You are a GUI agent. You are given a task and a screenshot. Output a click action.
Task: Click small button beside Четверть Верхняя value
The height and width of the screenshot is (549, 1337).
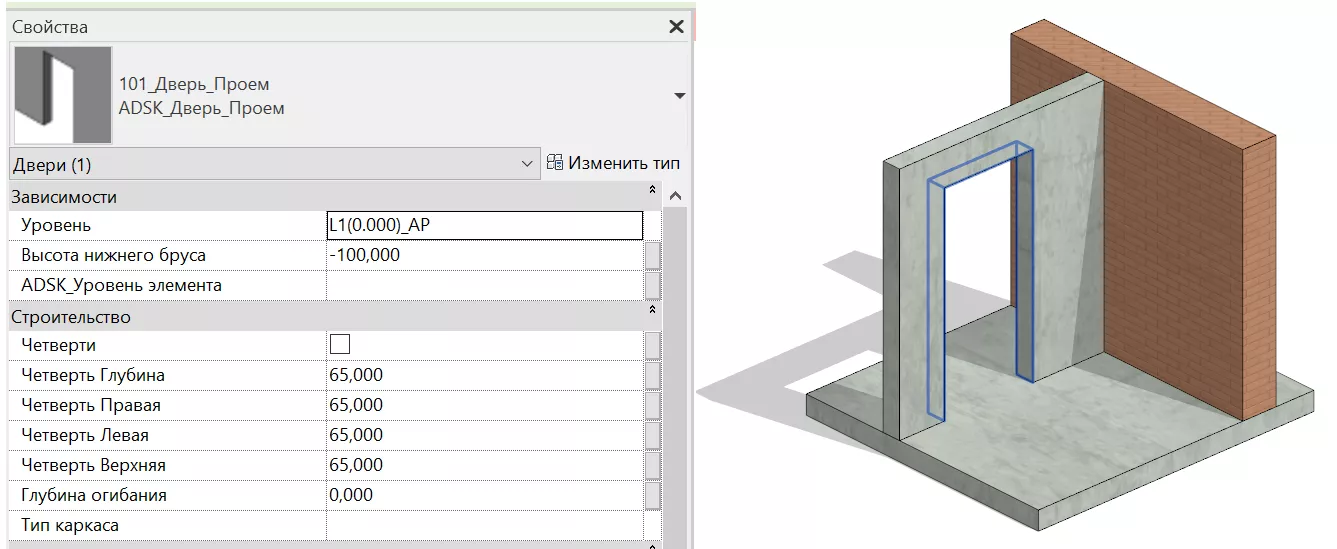coord(652,466)
